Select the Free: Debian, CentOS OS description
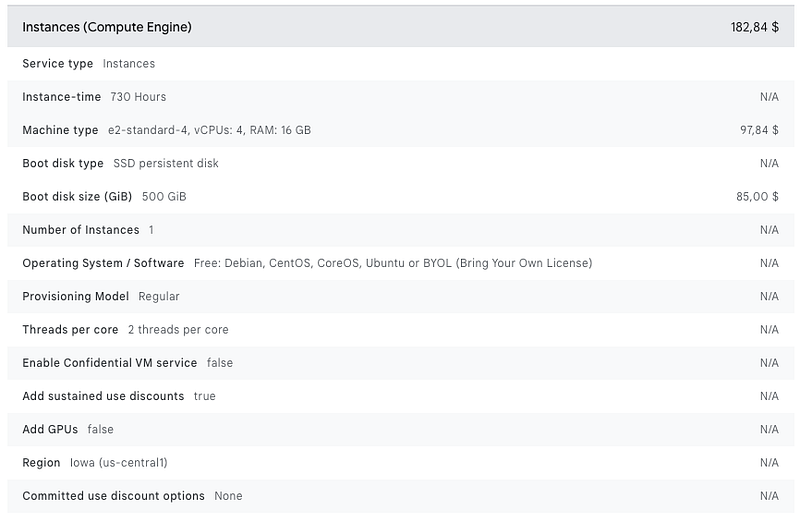 393,263
